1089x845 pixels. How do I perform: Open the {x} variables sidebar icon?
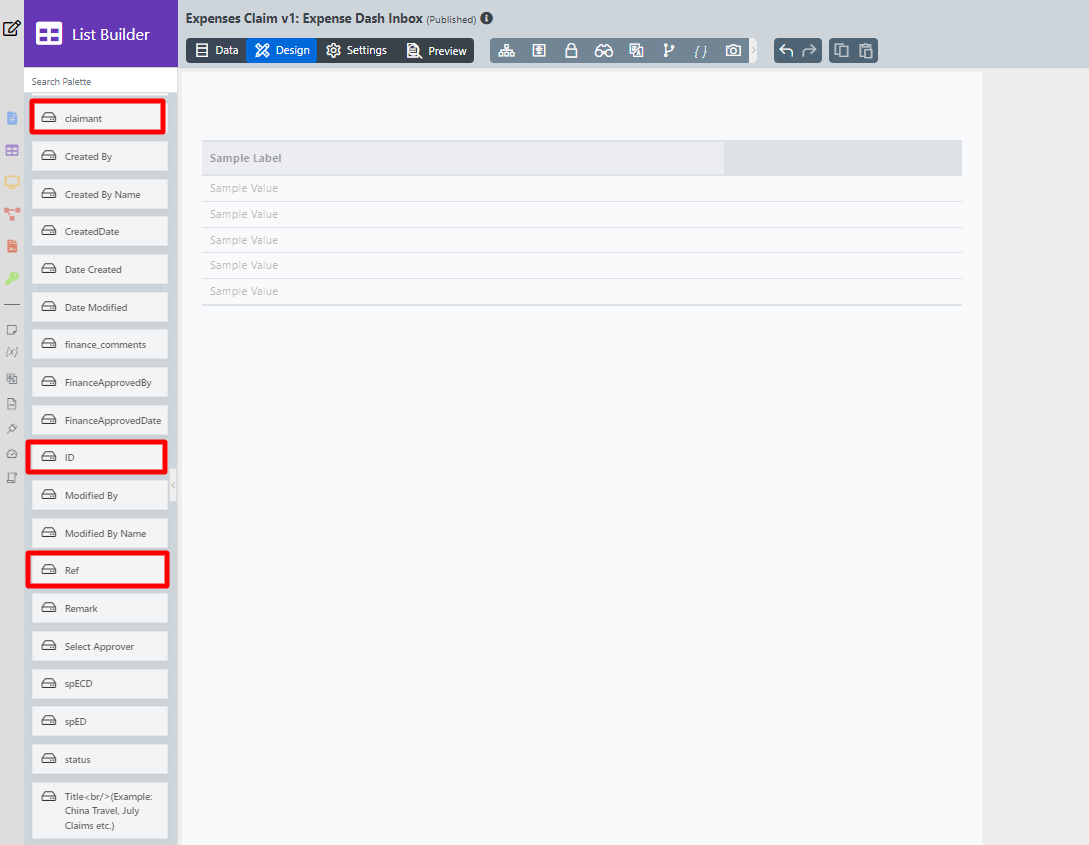point(12,352)
